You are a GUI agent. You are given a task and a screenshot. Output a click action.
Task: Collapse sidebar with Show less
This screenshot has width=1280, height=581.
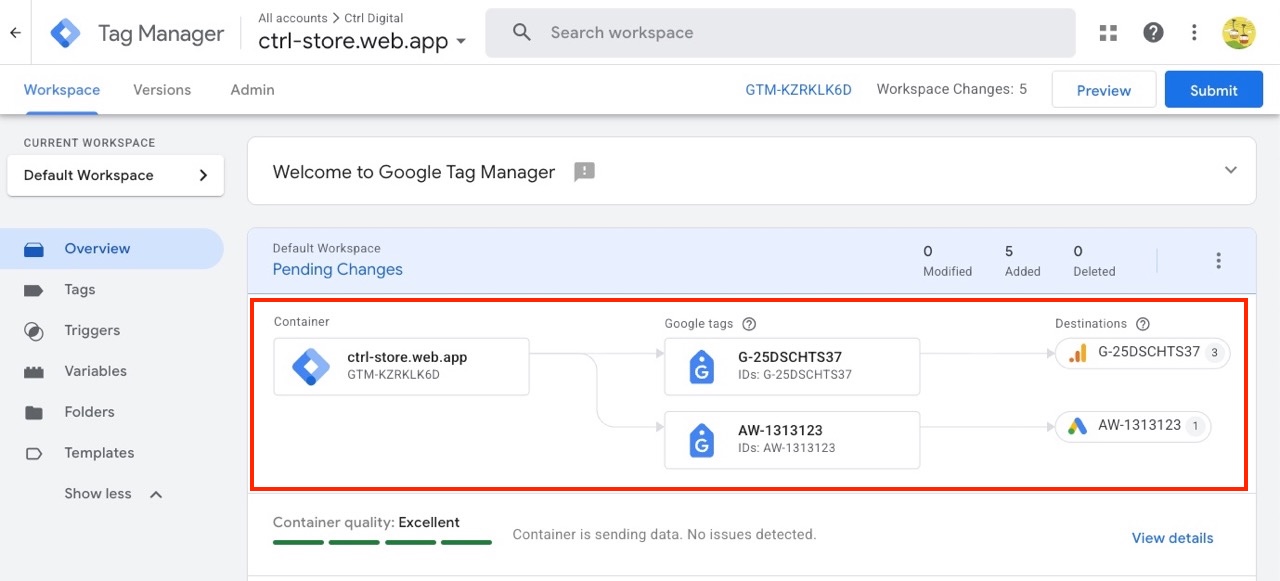[x=113, y=494]
